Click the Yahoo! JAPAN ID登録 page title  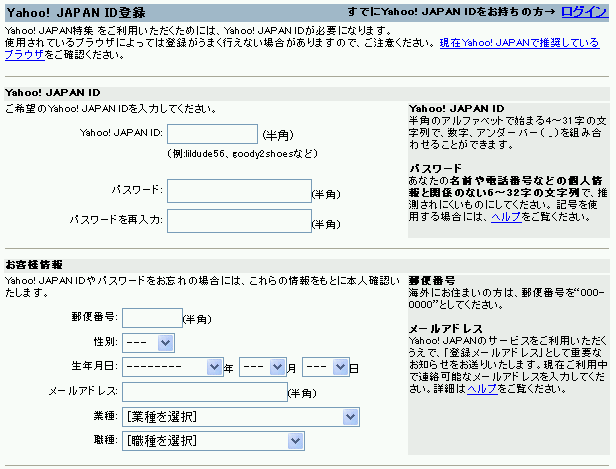pos(76,13)
